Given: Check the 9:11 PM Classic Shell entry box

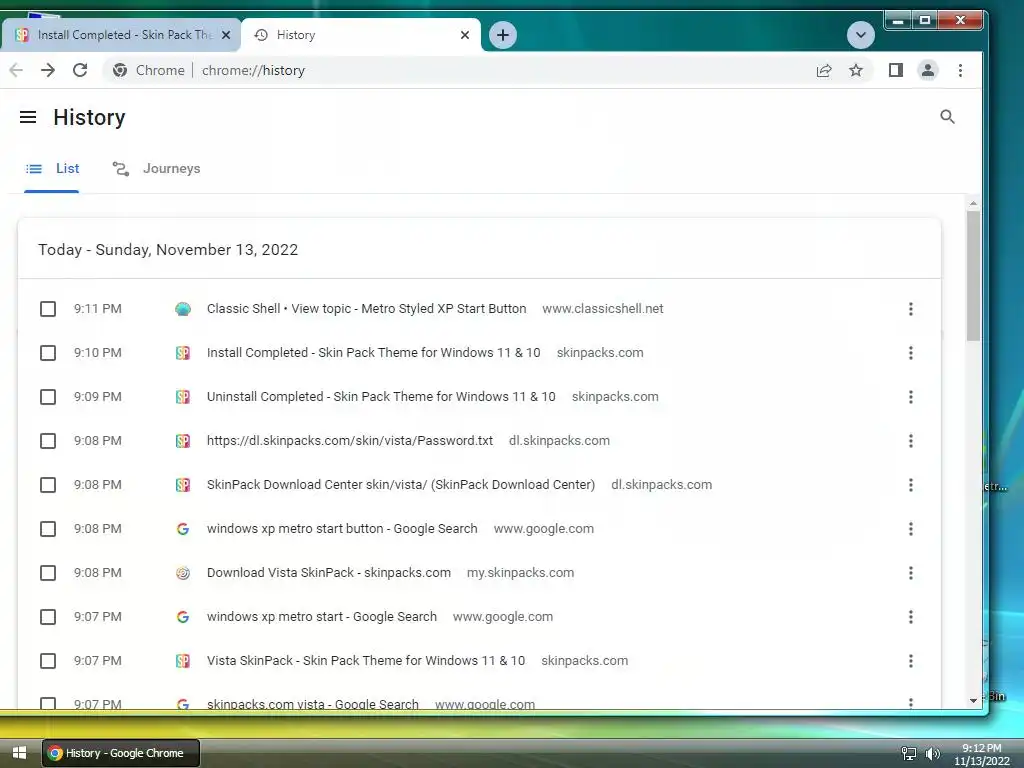Looking at the screenshot, I should [48, 309].
